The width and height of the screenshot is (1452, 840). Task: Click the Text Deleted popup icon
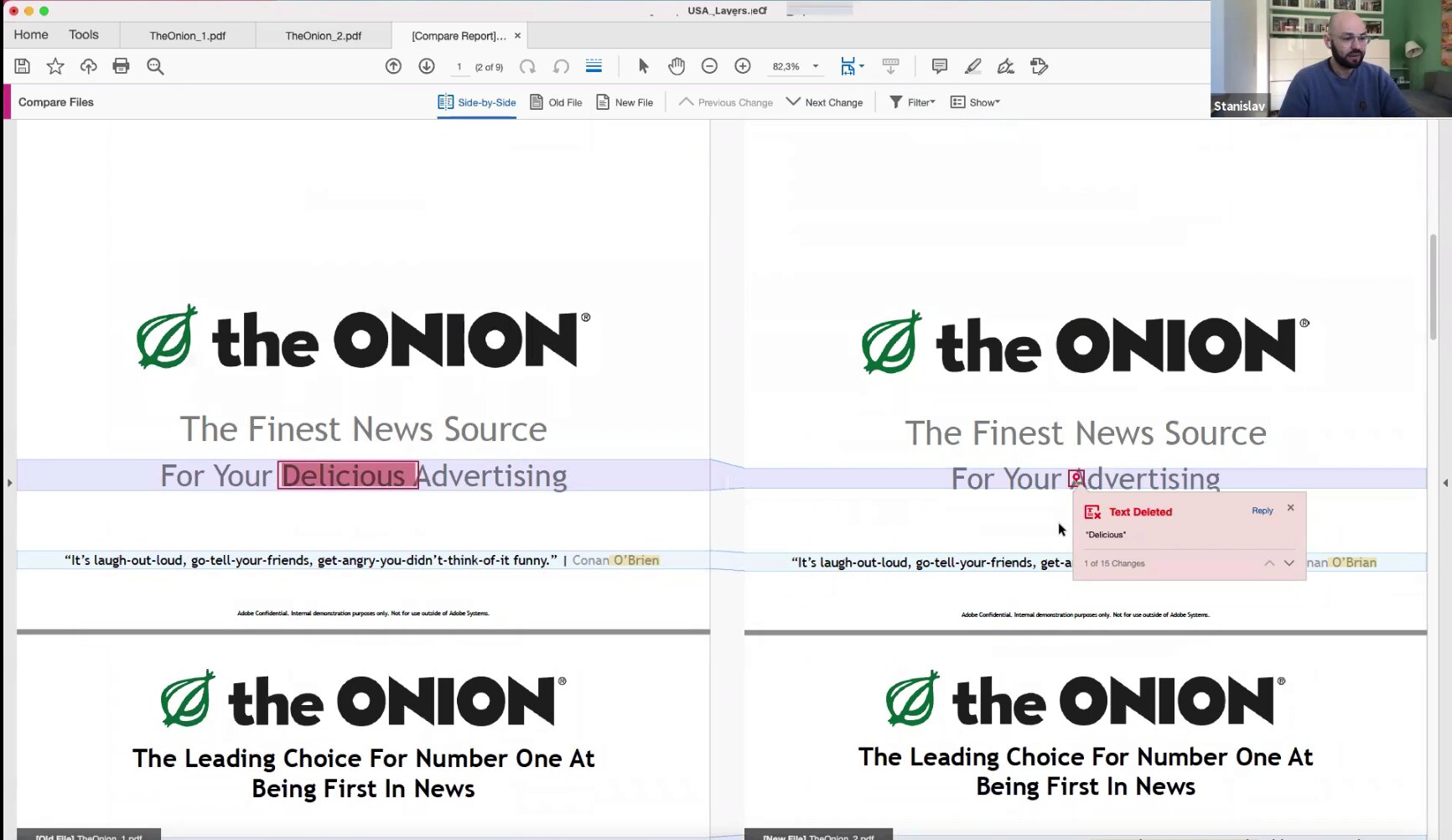[1092, 512]
